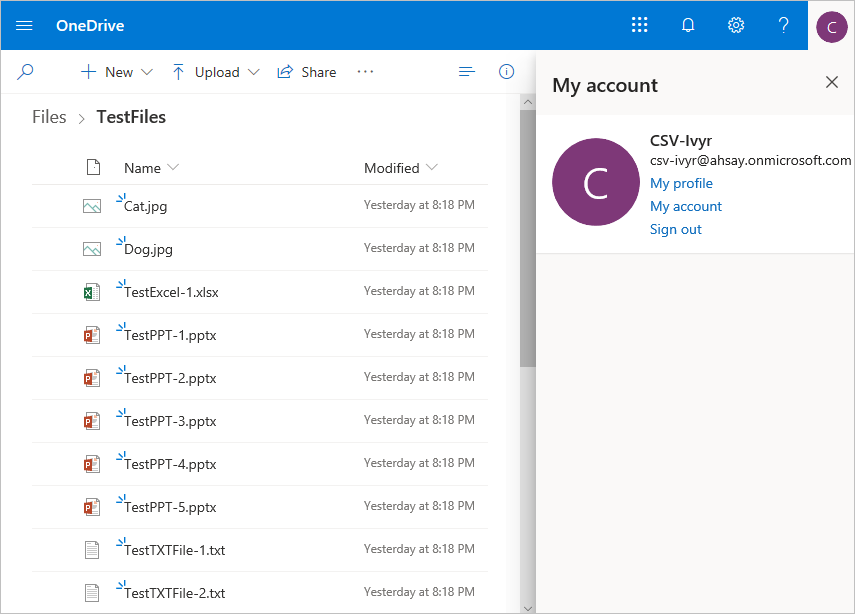
Task: Click the account avatar in header
Action: pyautogui.click(x=831, y=26)
